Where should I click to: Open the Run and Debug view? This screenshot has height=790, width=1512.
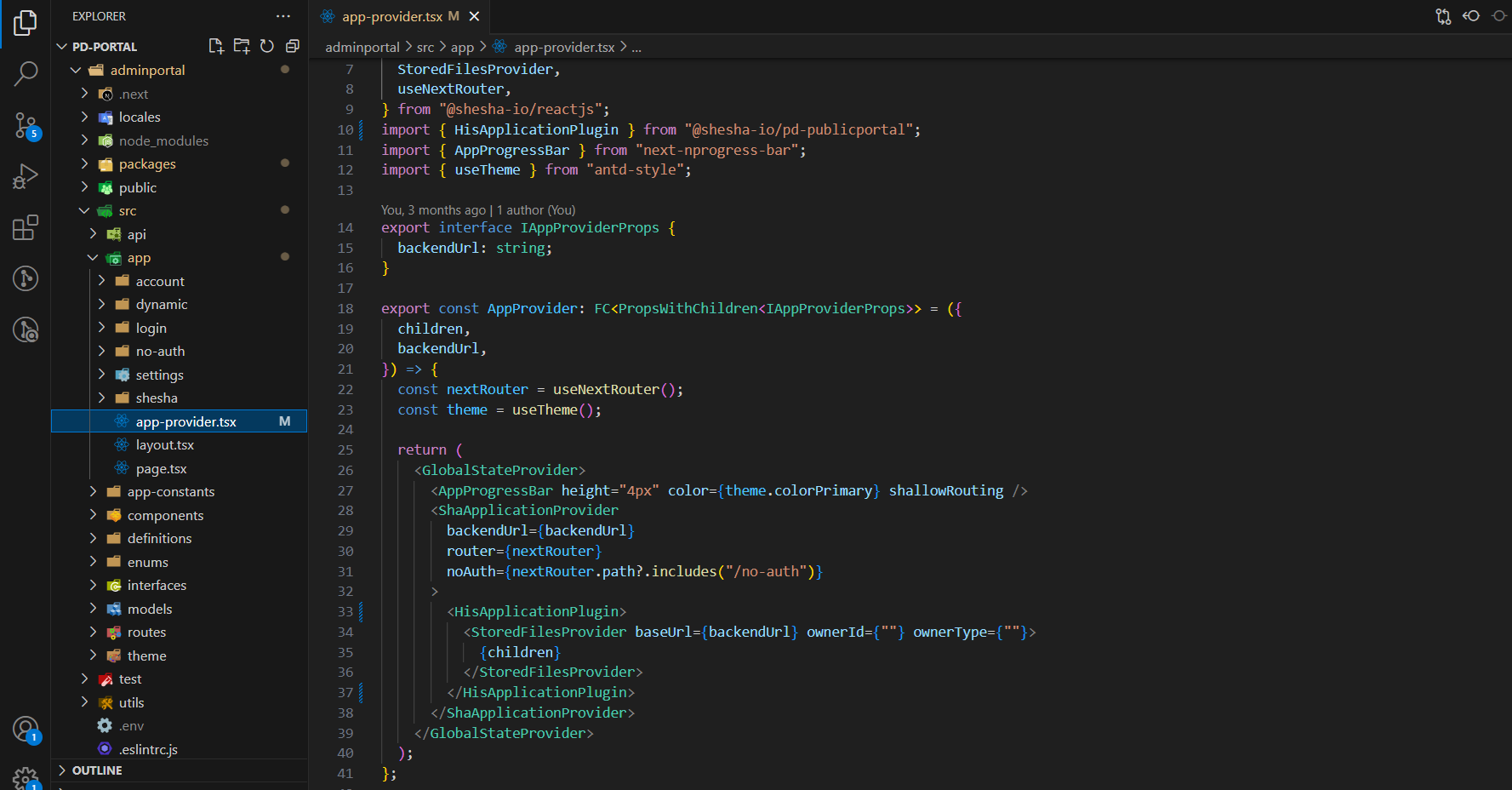(x=26, y=176)
